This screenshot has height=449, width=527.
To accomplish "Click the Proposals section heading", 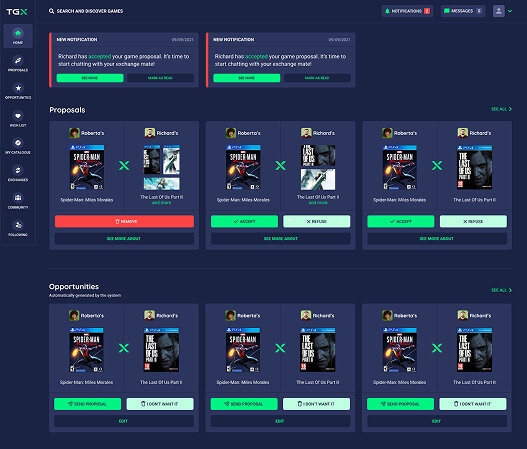I will coord(67,110).
